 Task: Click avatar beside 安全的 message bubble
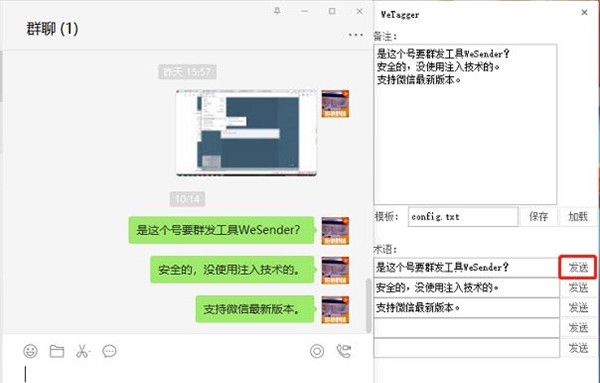pos(335,270)
